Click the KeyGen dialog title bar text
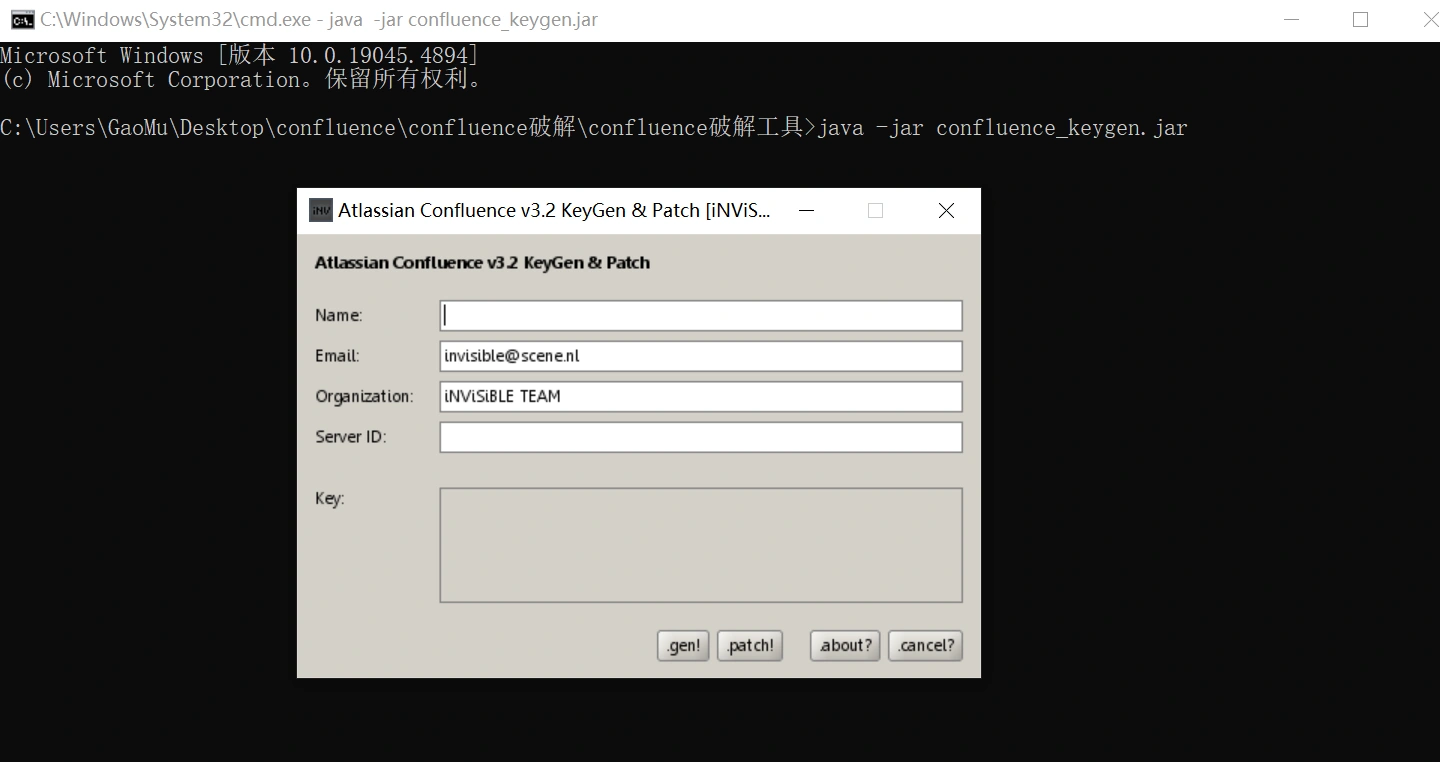The width and height of the screenshot is (1440, 762). coord(555,211)
